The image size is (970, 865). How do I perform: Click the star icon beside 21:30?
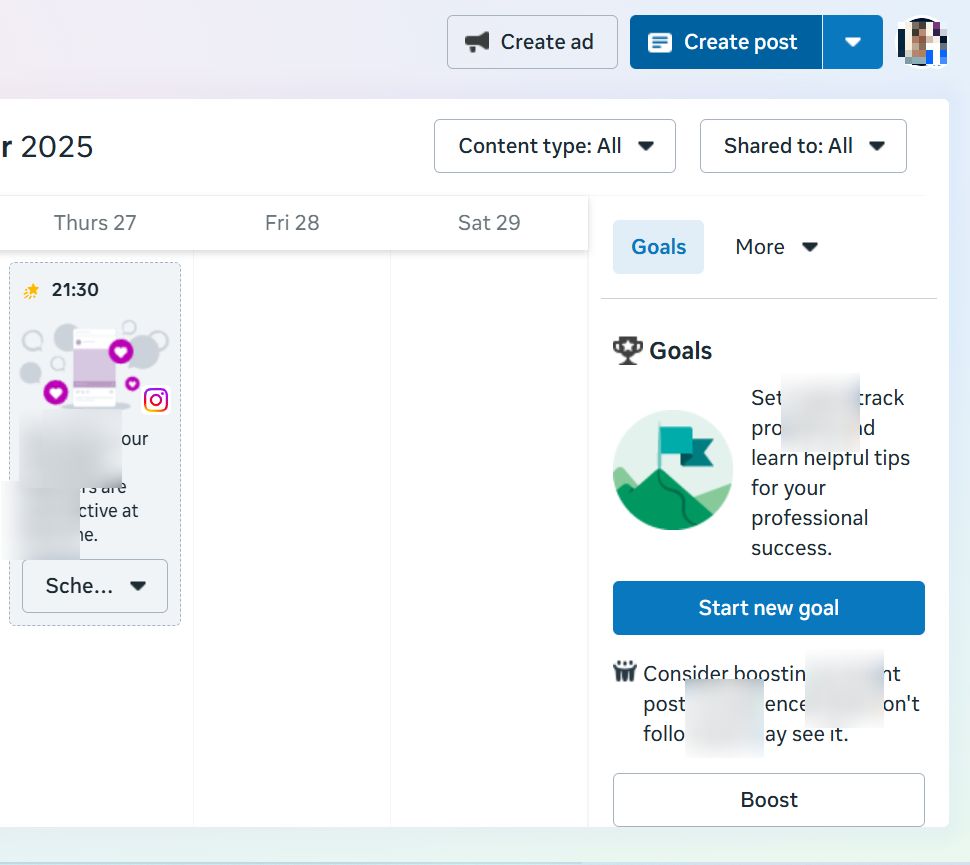pyautogui.click(x=32, y=291)
